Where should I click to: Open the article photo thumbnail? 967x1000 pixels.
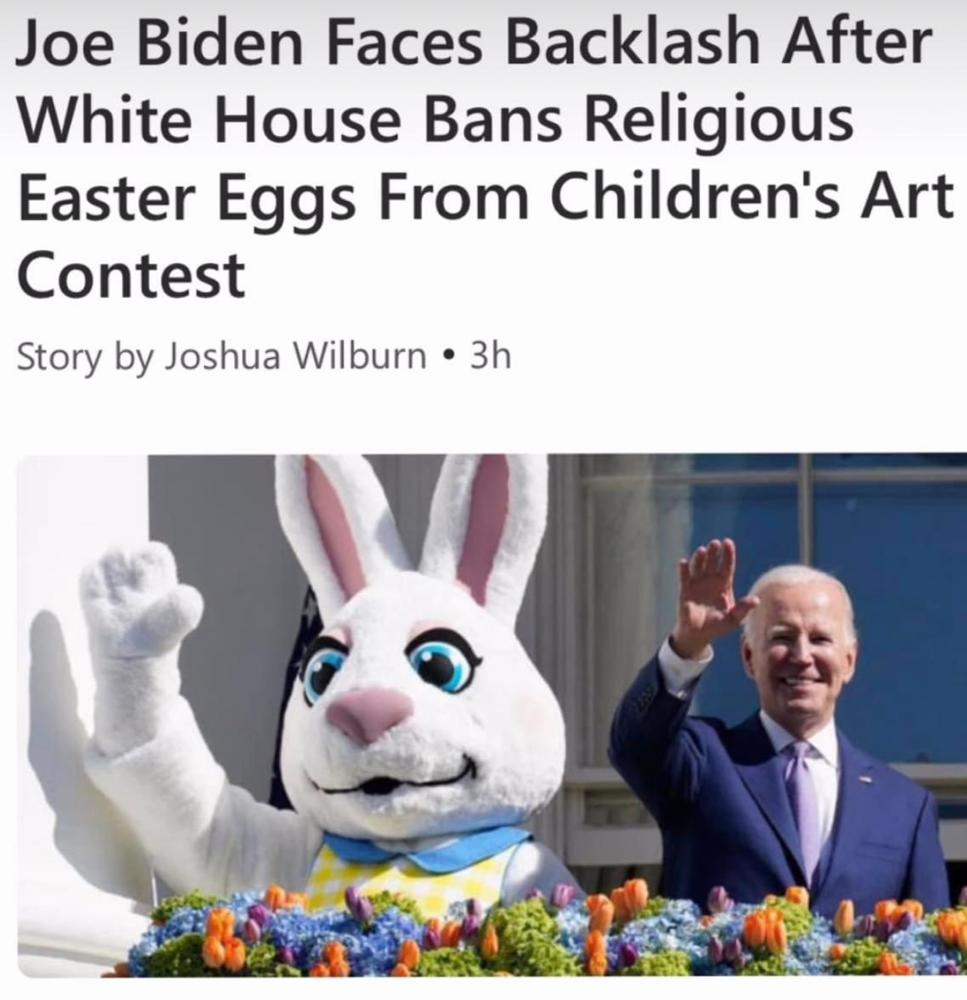(x=491, y=716)
